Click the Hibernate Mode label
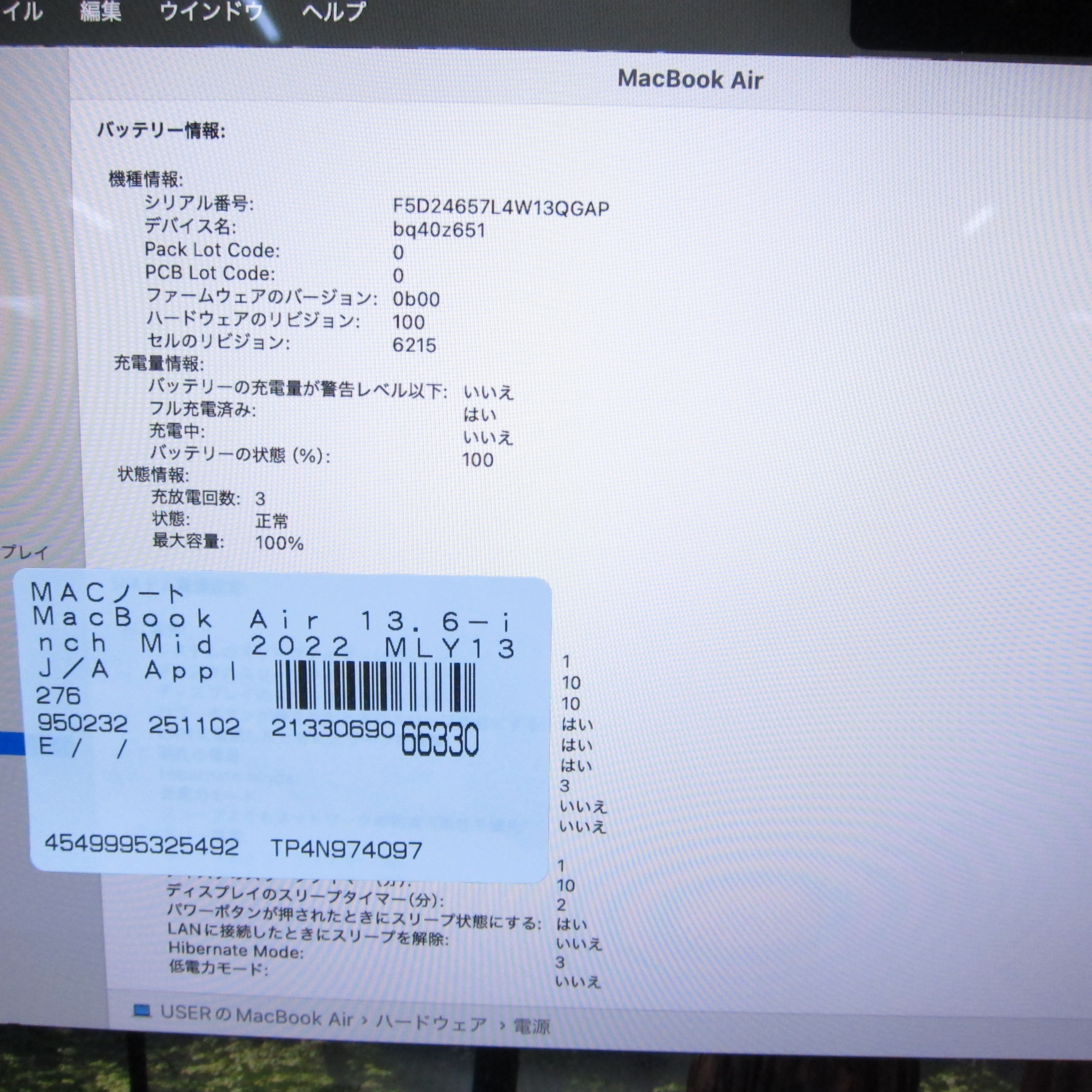This screenshot has height=1092, width=1092. click(x=236, y=951)
